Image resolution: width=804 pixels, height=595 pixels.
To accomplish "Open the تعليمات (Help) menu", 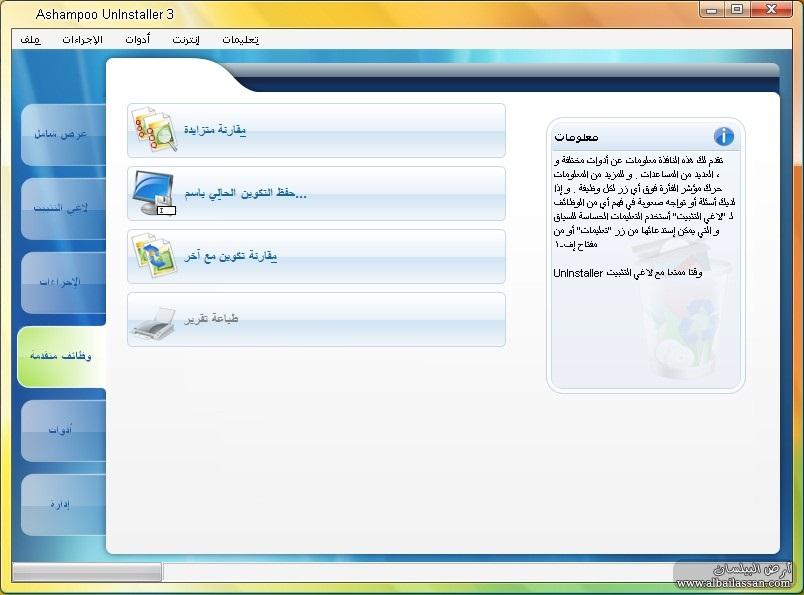I will (x=240, y=39).
